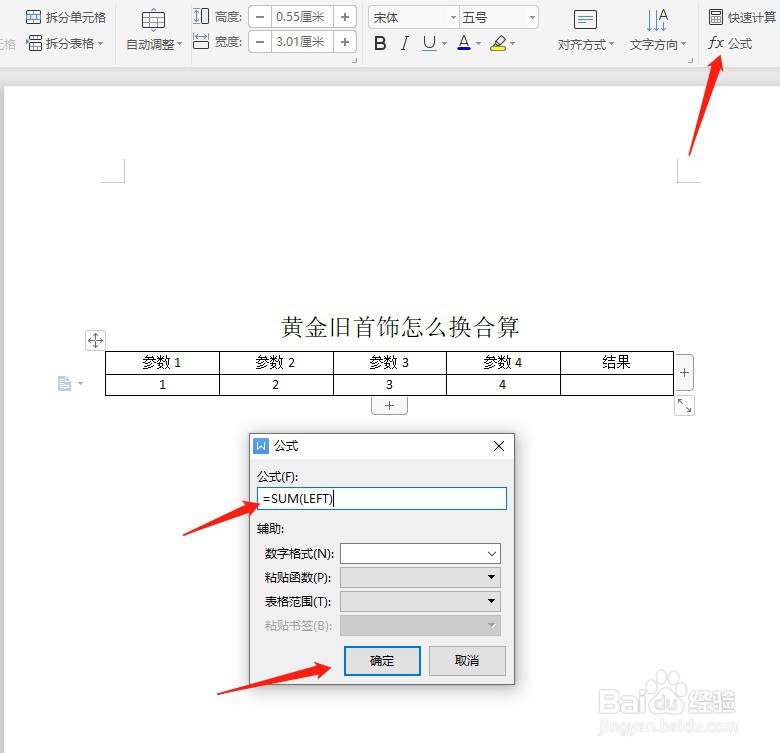Click the cell containing value 1
780x753 pixels.
point(162,385)
